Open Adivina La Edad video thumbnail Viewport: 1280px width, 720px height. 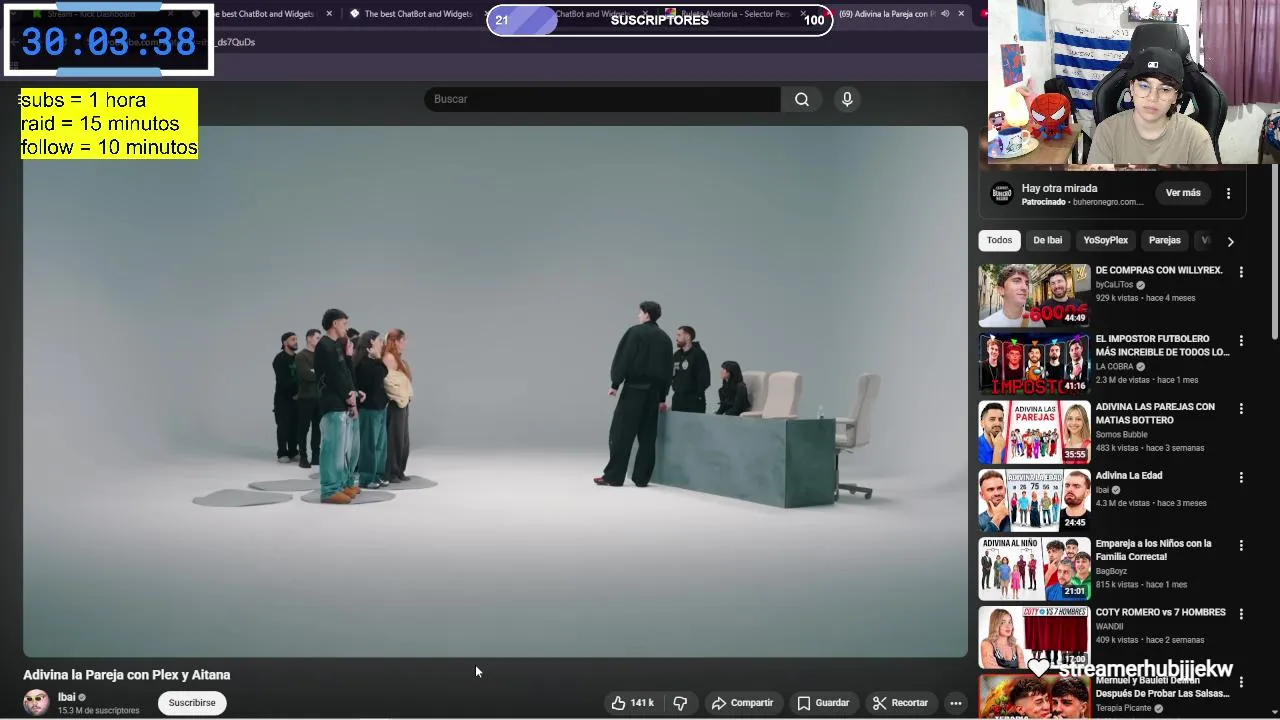(1034, 500)
